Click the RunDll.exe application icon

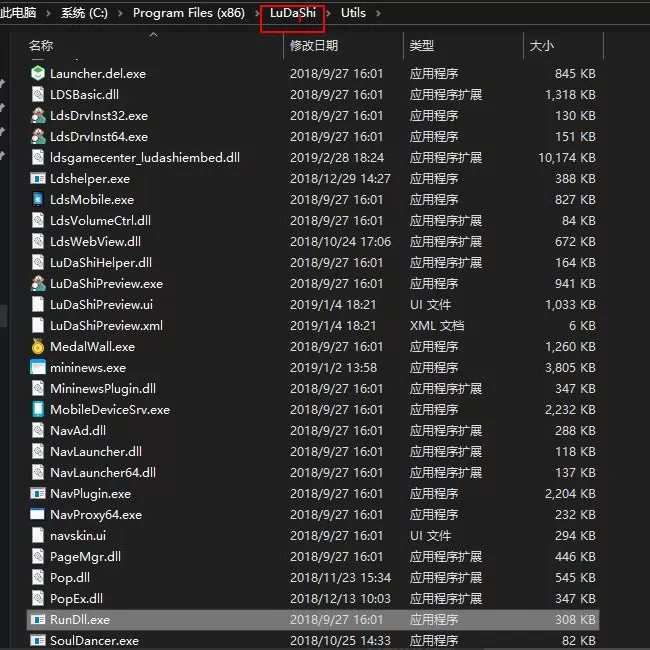[x=38, y=619]
